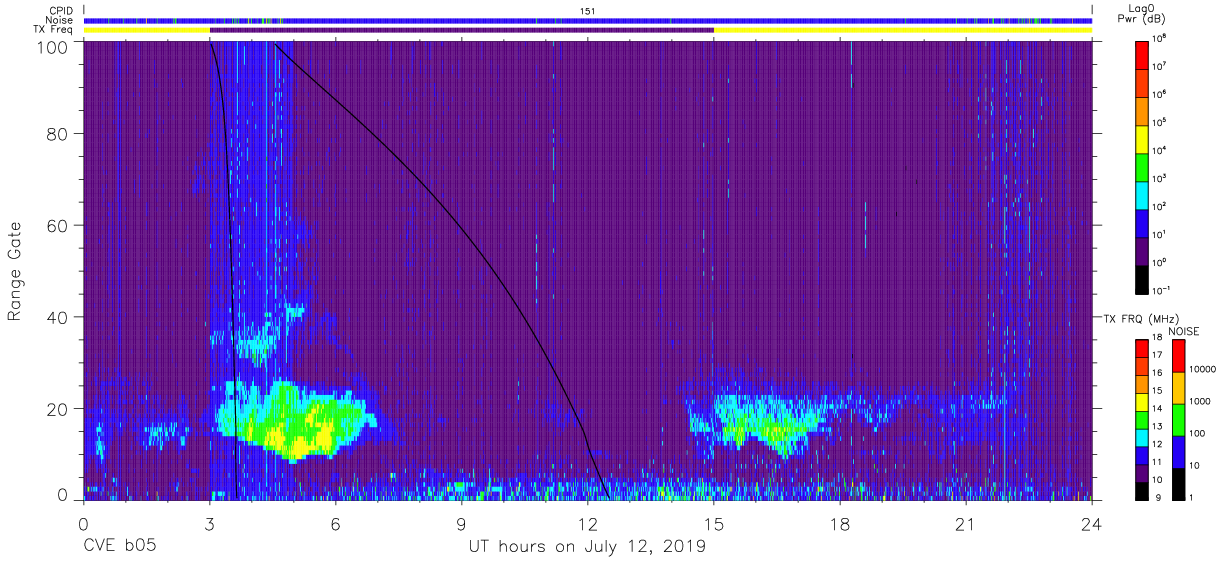
Task: Pick the blue segment of NOISE colorbar
Action: pos(1177,452)
